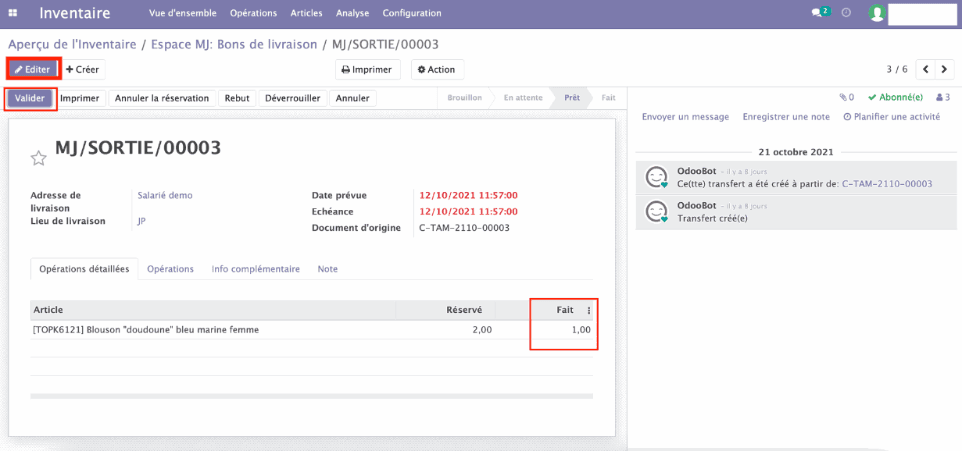962x451 pixels.
Task: Open the apps grid menu icon
Action: pyautogui.click(x=13, y=13)
